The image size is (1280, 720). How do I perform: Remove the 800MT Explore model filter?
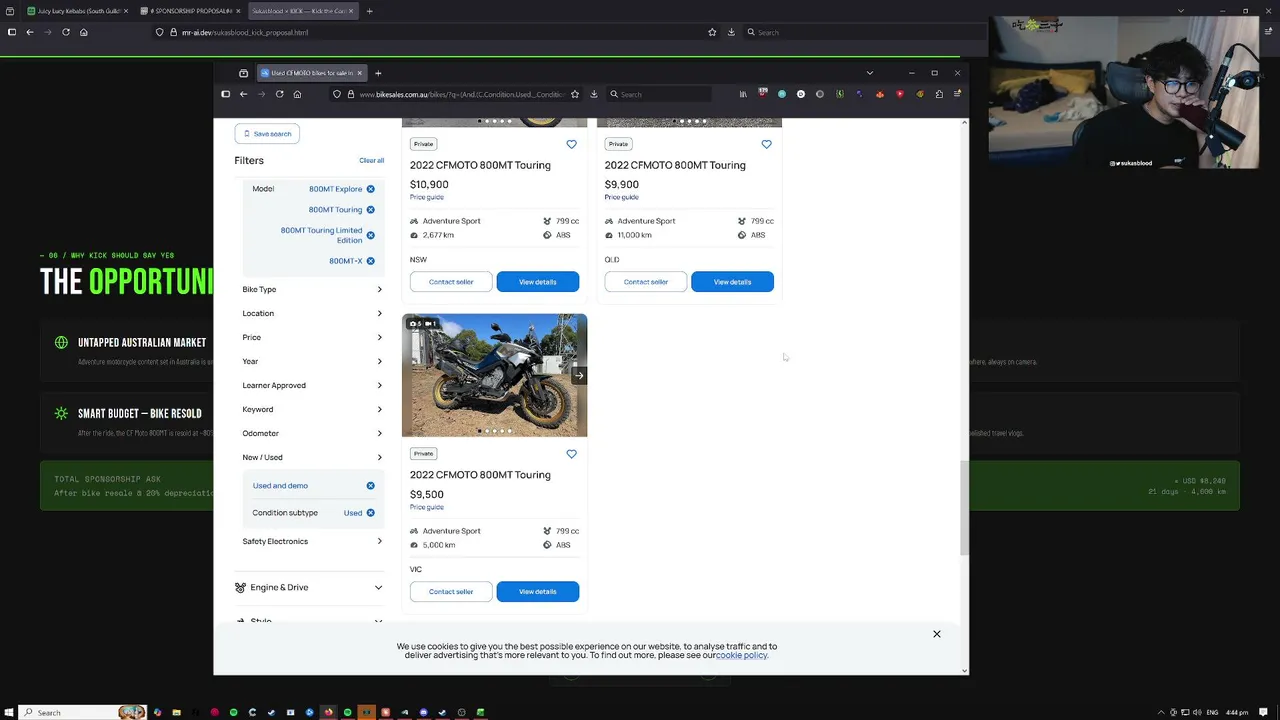coord(370,189)
